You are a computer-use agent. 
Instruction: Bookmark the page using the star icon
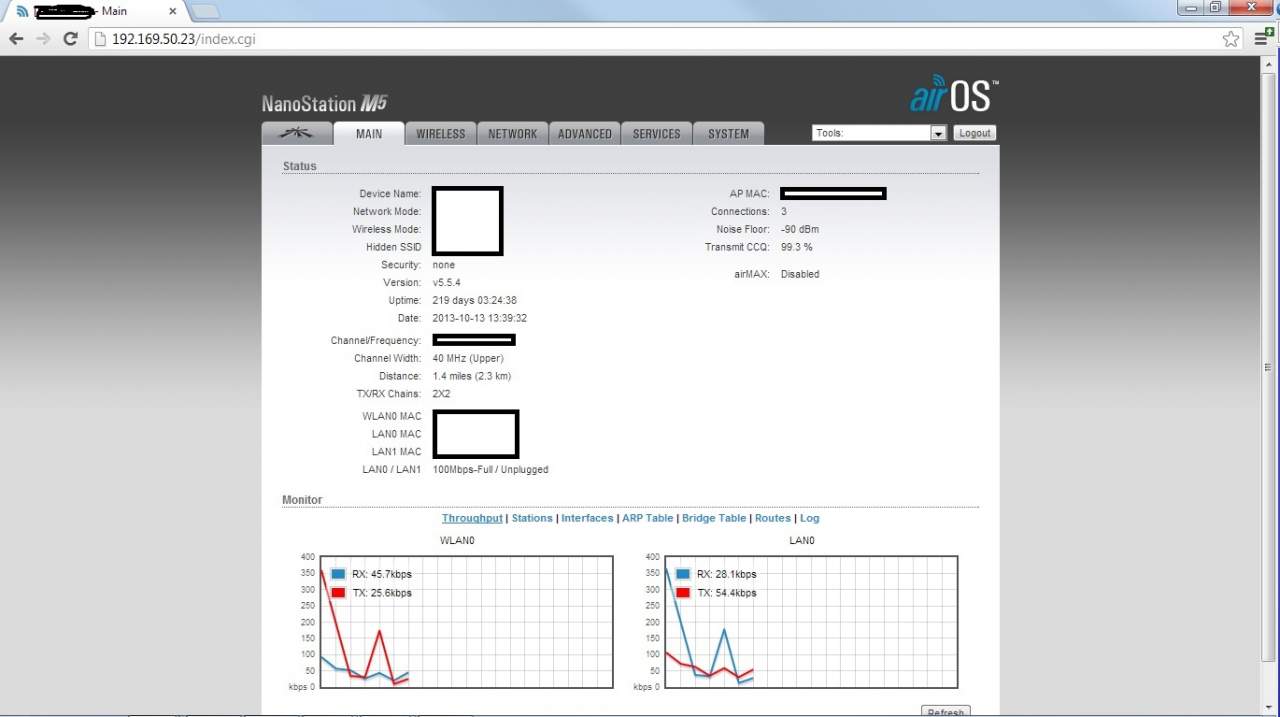pyautogui.click(x=1231, y=39)
